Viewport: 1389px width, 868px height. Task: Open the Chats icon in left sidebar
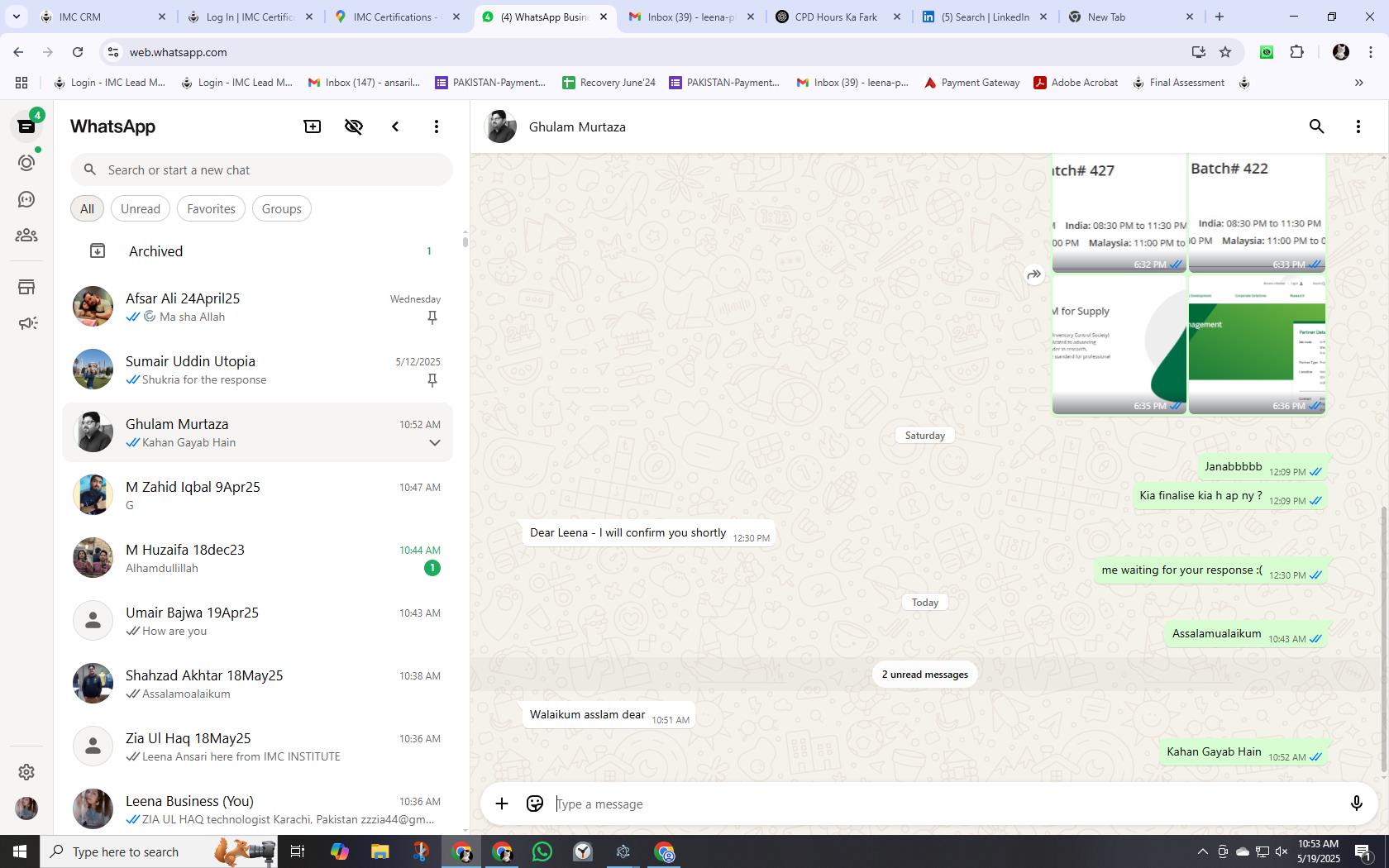point(26,126)
